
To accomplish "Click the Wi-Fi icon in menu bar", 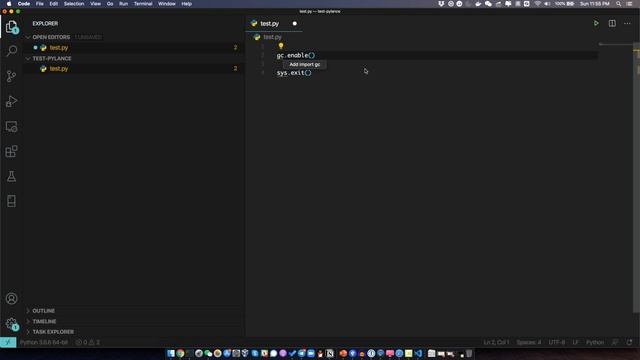I will pos(538,4).
